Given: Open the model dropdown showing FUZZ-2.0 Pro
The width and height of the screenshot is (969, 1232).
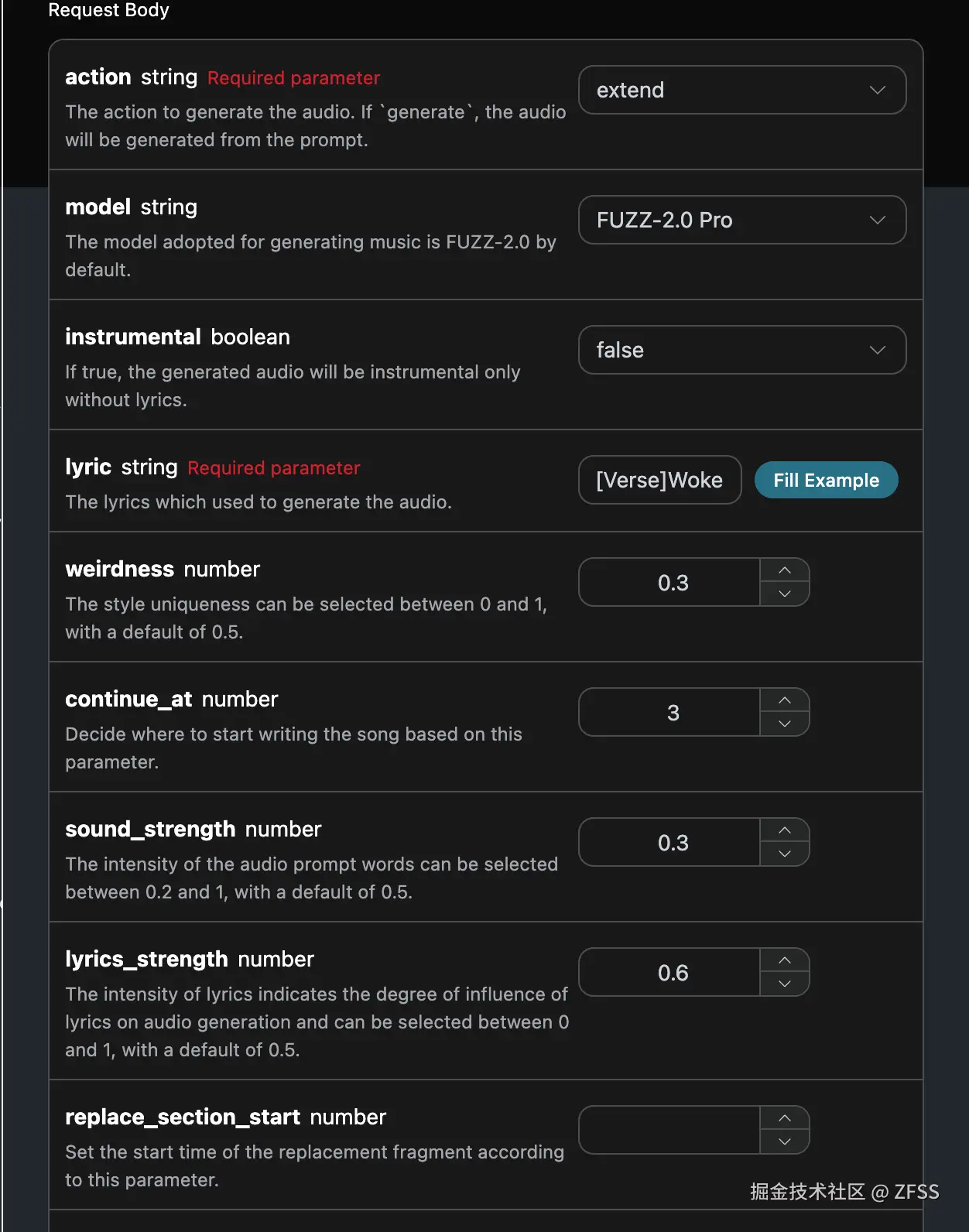Looking at the screenshot, I should (741, 220).
